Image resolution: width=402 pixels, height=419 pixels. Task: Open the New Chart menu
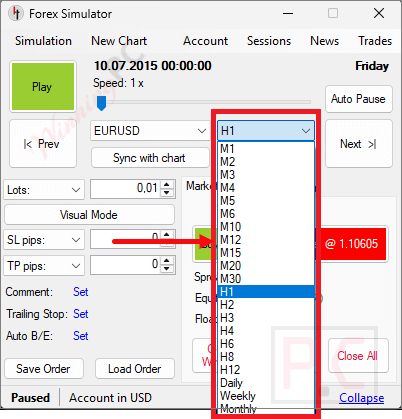tap(119, 41)
